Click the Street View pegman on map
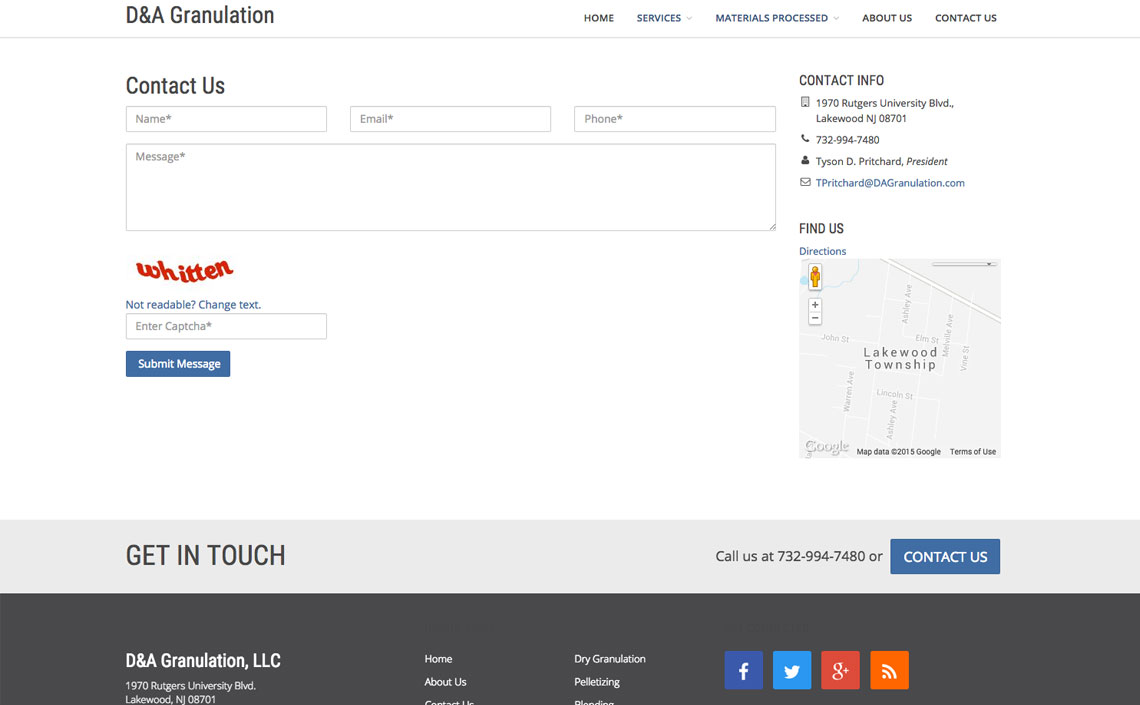 [815, 277]
